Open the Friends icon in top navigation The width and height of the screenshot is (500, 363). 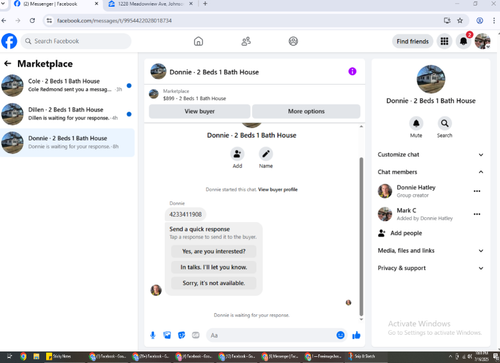(246, 41)
